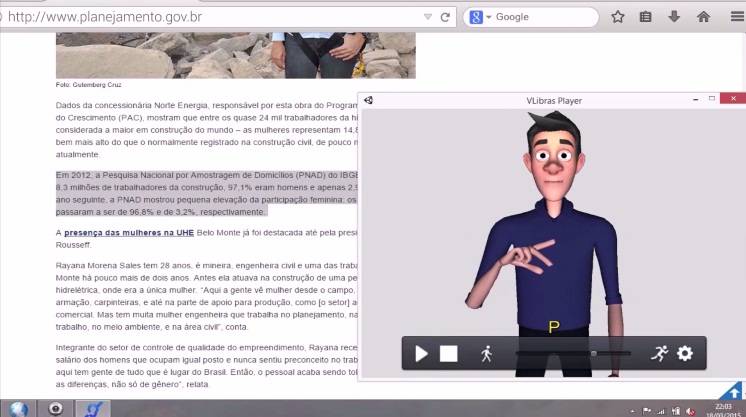This screenshot has width=746, height=417.
Task: Go to the Firefox home page
Action: click(x=703, y=17)
